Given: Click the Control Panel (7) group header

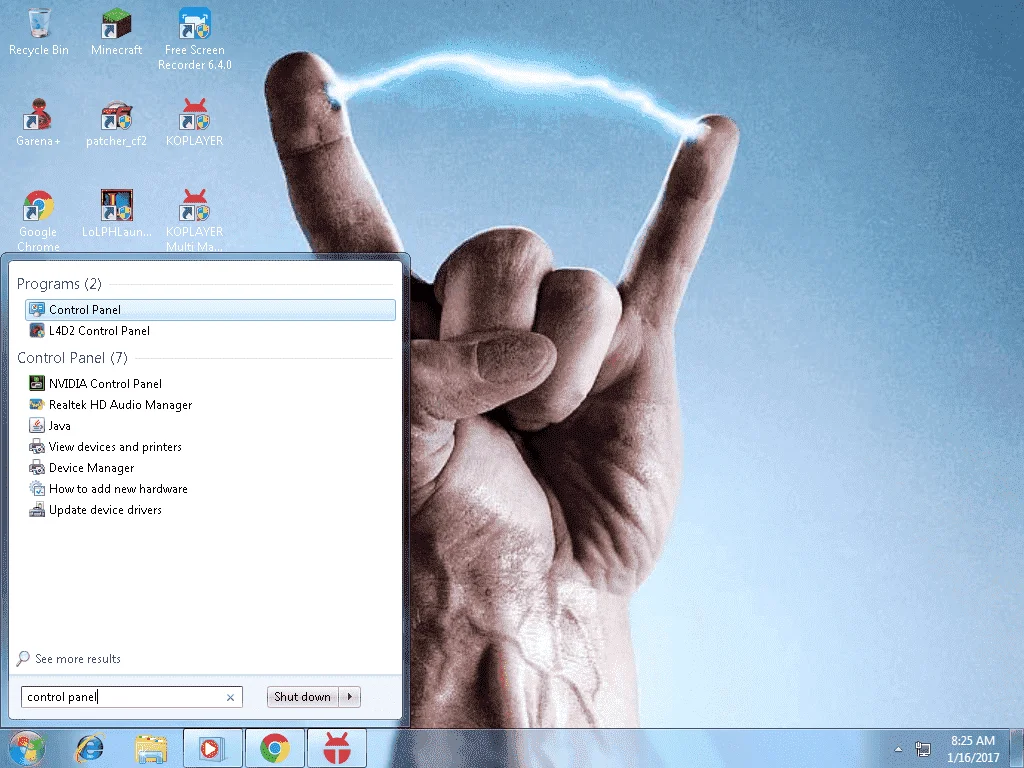Looking at the screenshot, I should click(x=72, y=357).
